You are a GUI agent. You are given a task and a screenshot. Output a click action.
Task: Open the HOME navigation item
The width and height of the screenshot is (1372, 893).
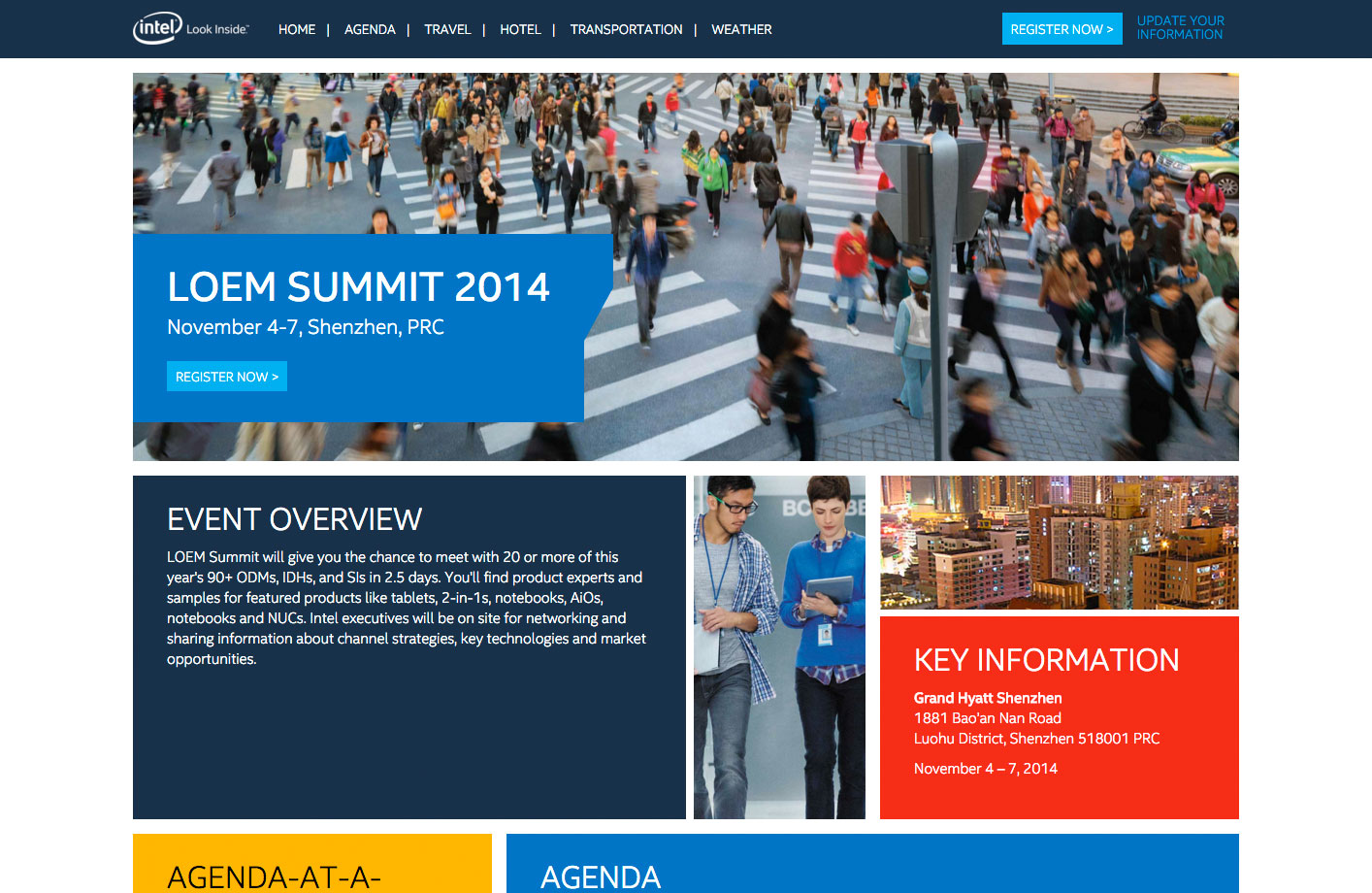coord(296,29)
